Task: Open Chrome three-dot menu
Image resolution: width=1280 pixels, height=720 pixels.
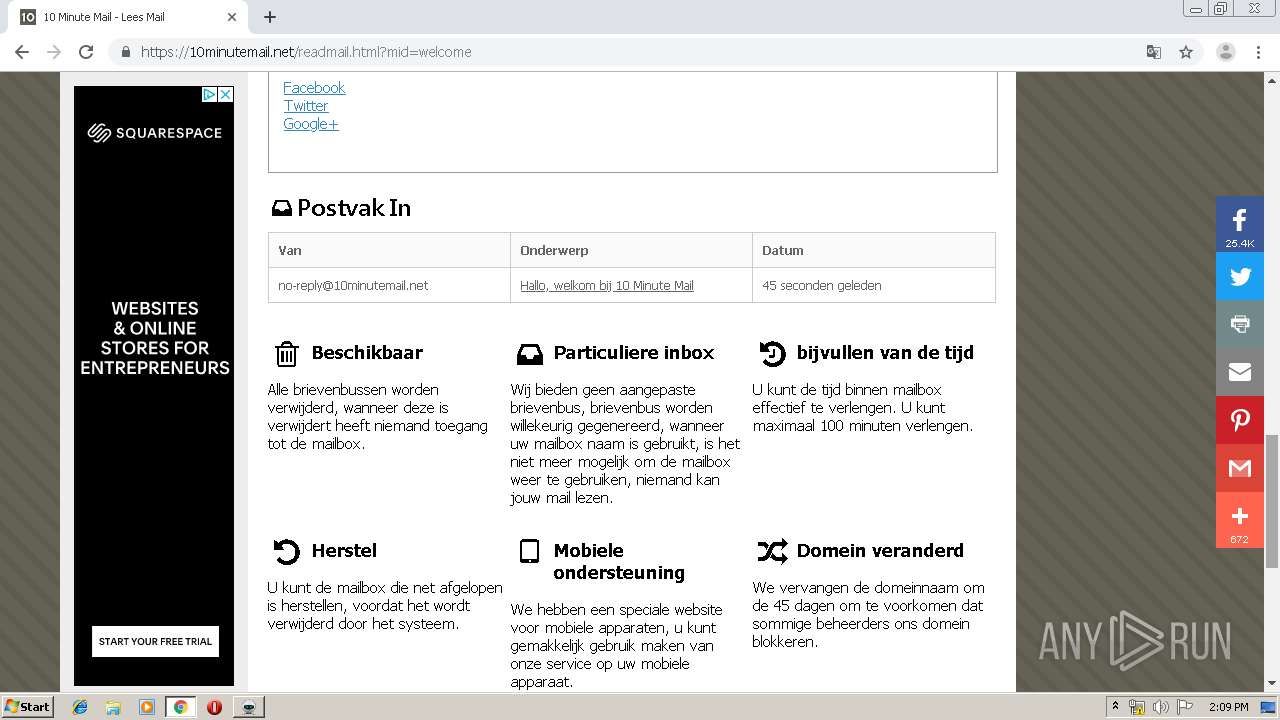Action: click(1258, 52)
